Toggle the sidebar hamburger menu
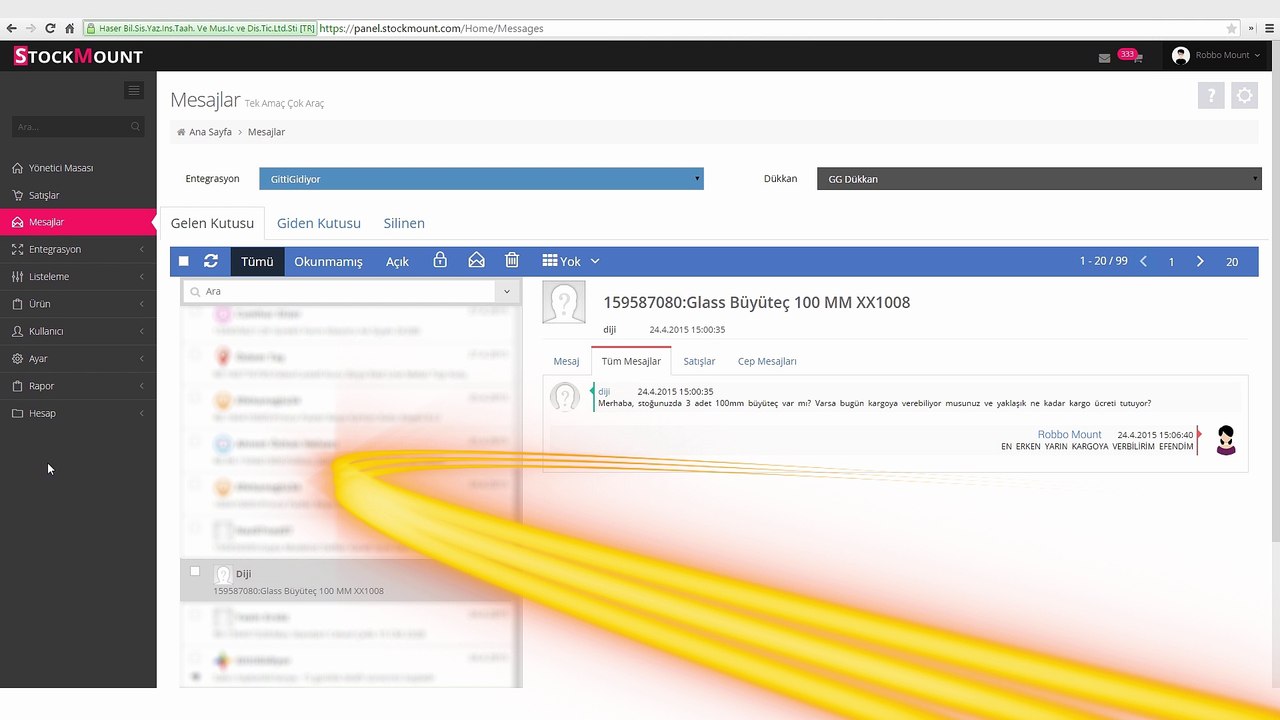Screen dimensions: 1280x720 [134, 90]
